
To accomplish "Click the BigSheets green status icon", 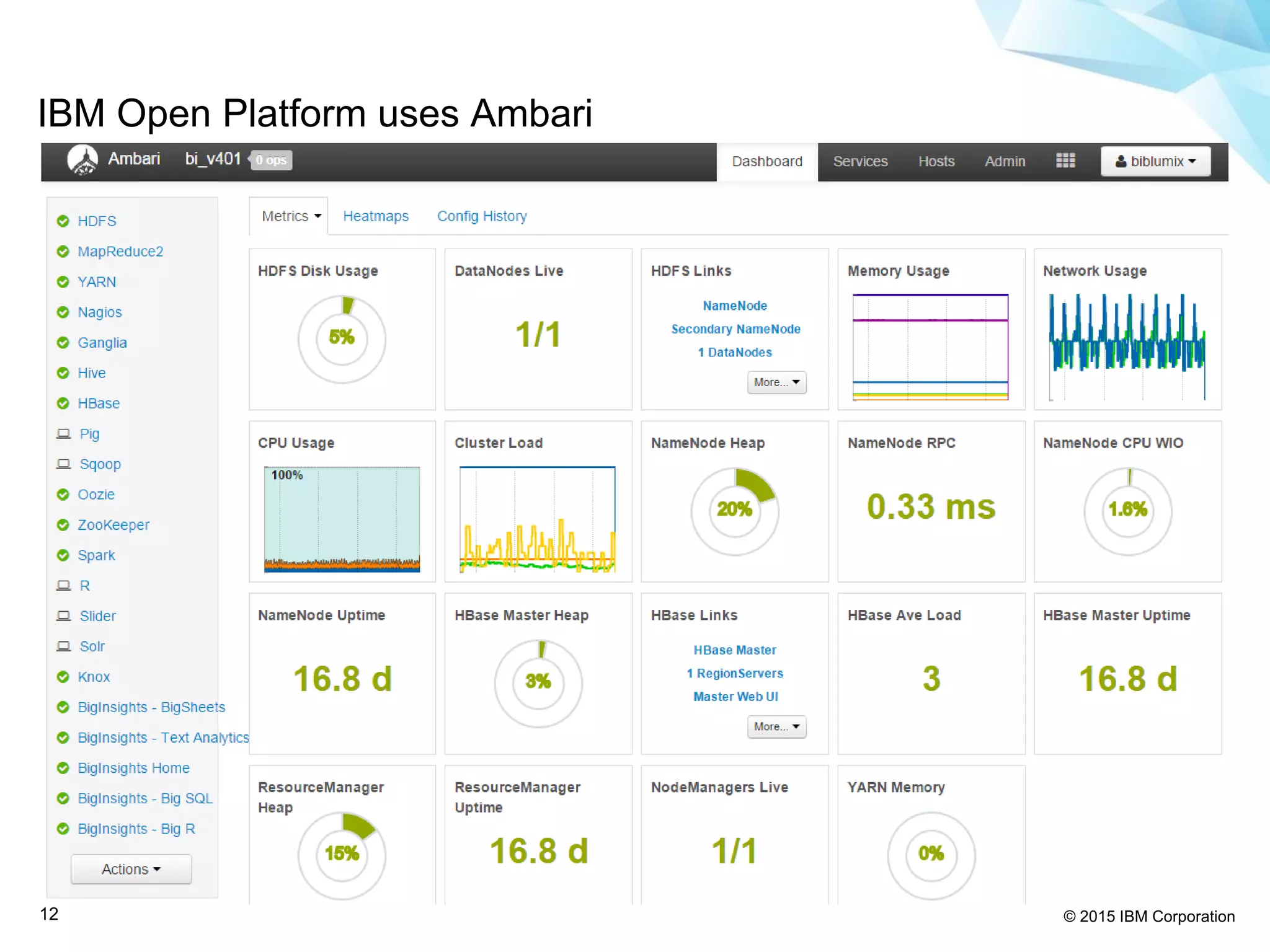I will click(63, 707).
